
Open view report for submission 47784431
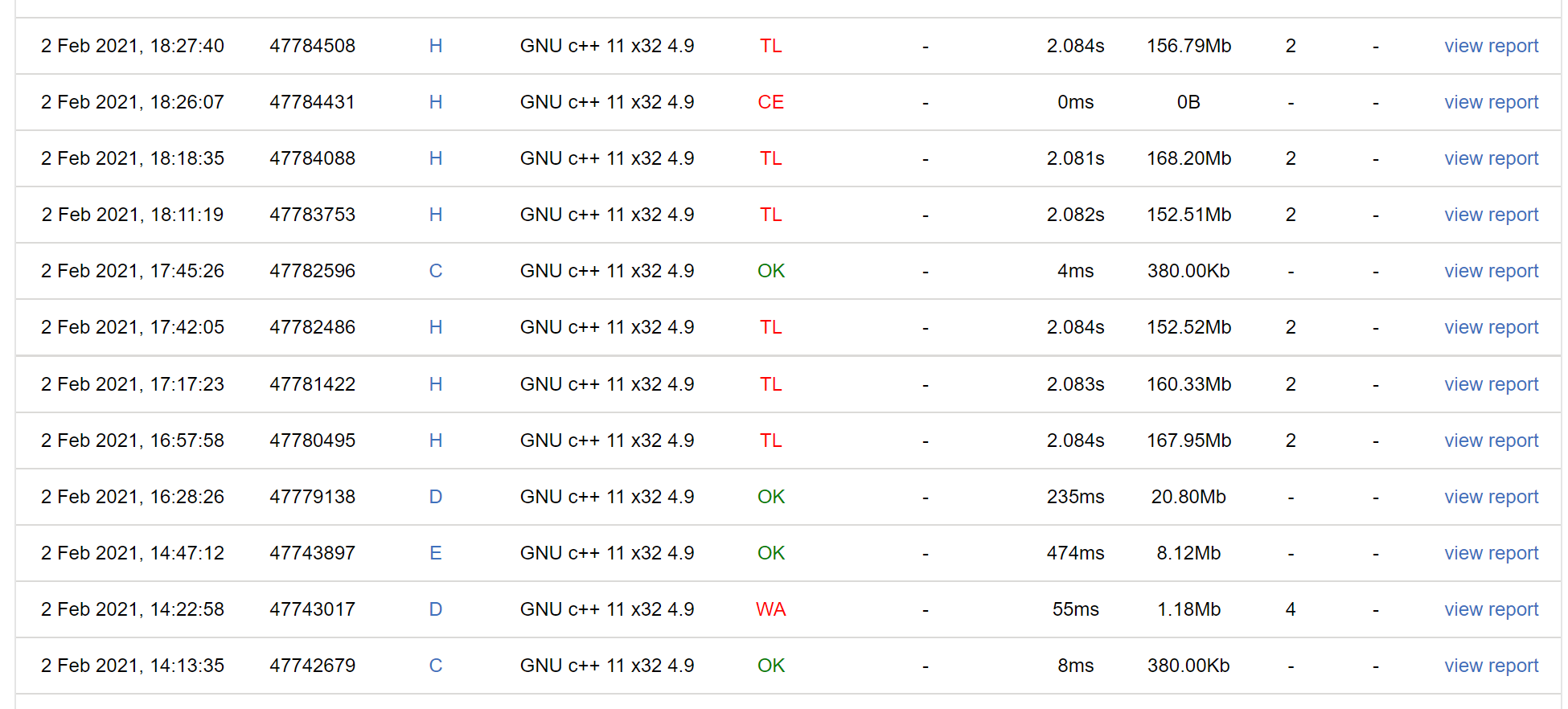[1491, 102]
